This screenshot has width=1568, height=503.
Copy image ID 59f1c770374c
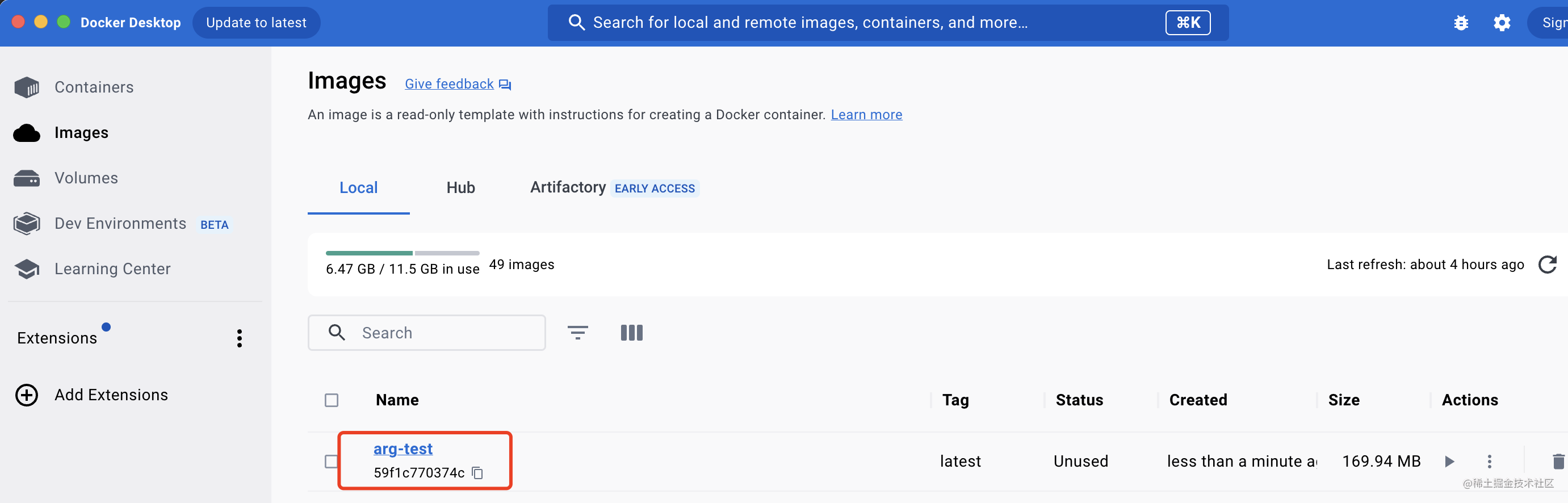(478, 472)
